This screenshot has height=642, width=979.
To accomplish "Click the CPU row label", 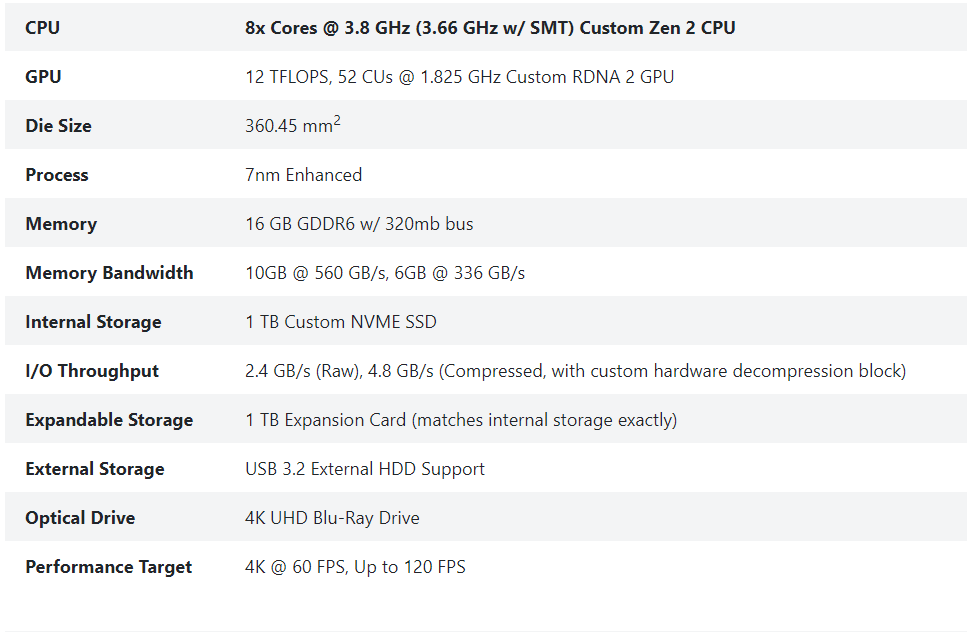I will tap(42, 28).
